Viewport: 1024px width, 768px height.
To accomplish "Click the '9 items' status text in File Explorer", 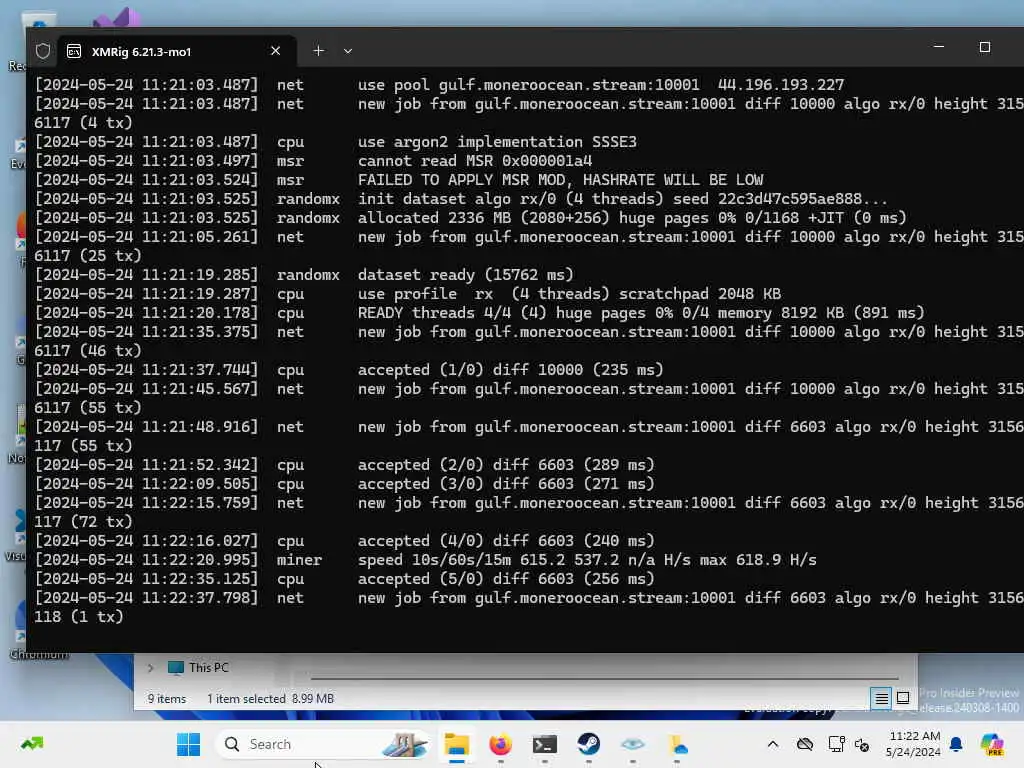I will (167, 699).
